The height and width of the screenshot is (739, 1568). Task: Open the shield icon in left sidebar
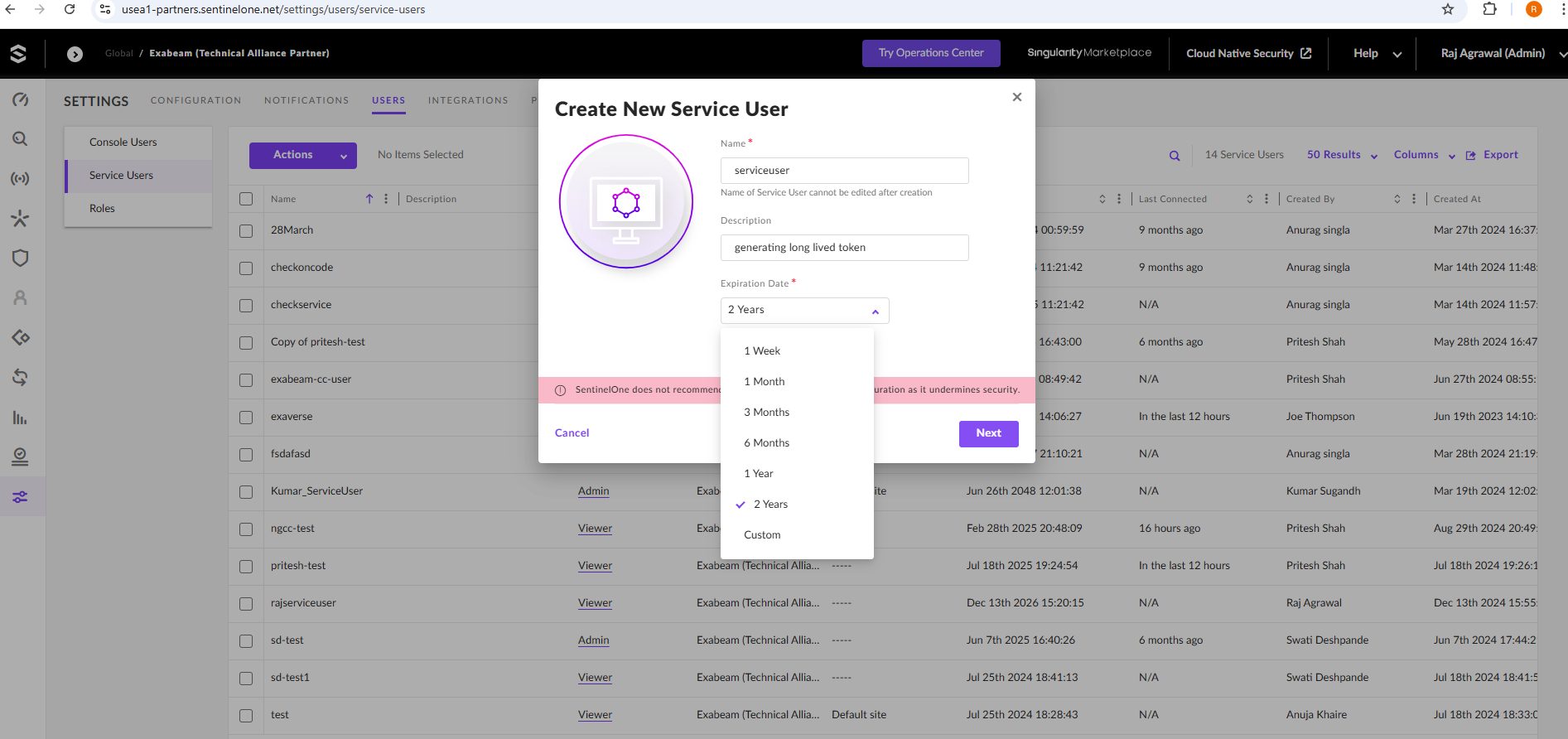(x=20, y=258)
